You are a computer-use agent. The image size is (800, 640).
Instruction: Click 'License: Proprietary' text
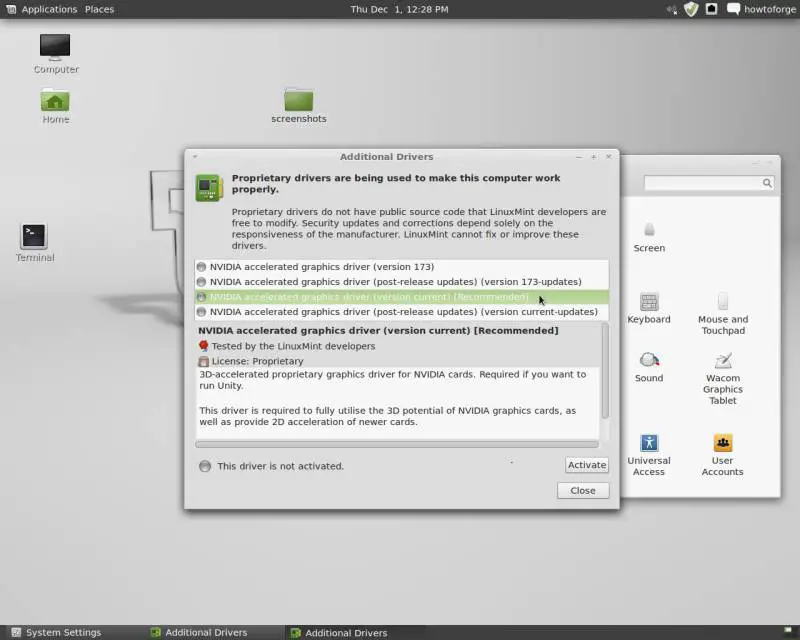(x=257, y=361)
